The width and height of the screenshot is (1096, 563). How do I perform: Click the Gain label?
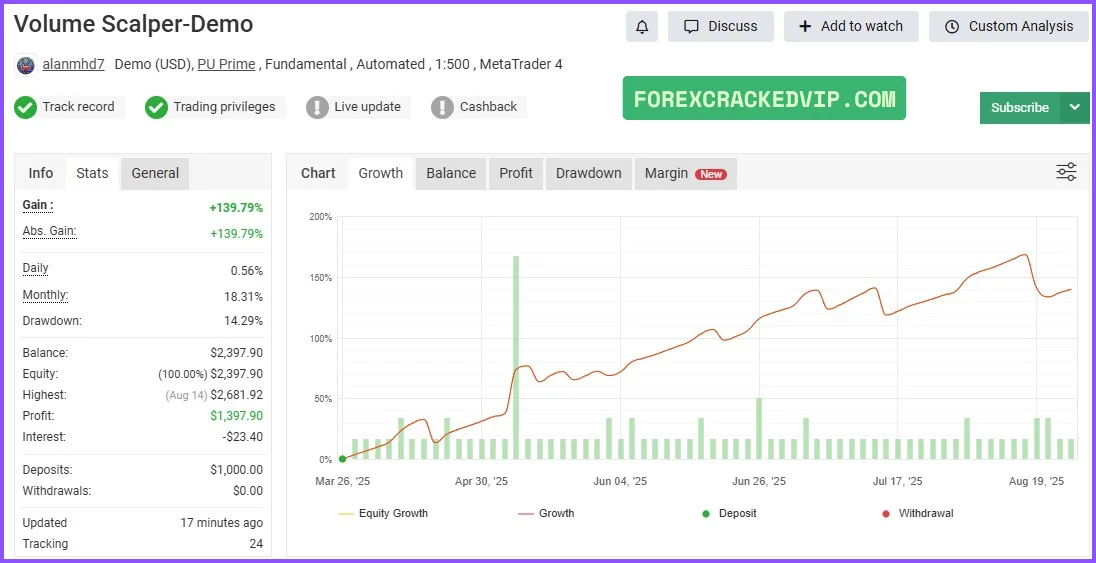coord(38,205)
